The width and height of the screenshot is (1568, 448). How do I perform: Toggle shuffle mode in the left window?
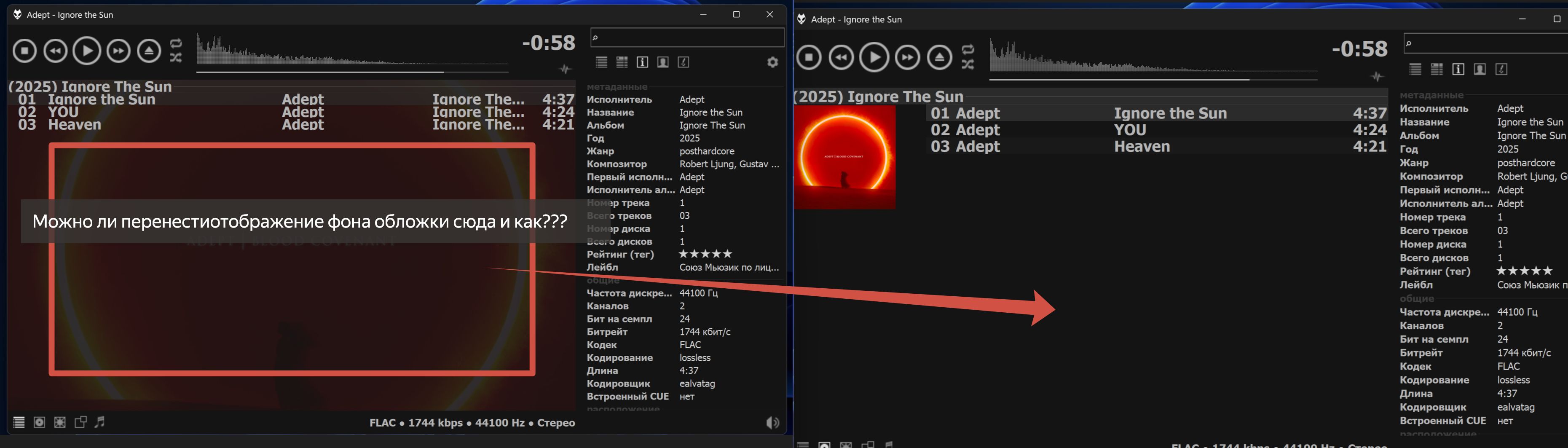176,58
